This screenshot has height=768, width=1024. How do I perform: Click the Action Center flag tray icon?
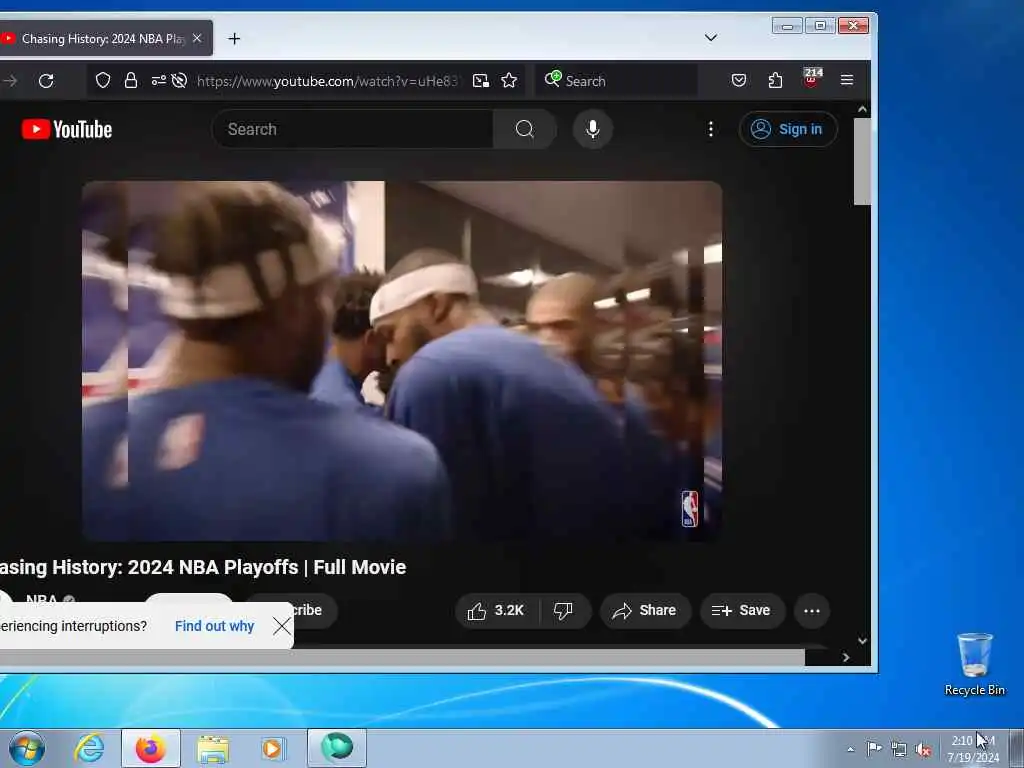874,748
